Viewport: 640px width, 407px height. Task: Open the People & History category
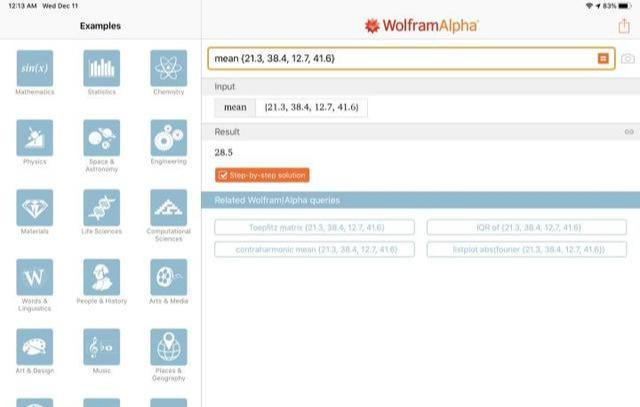pos(102,277)
